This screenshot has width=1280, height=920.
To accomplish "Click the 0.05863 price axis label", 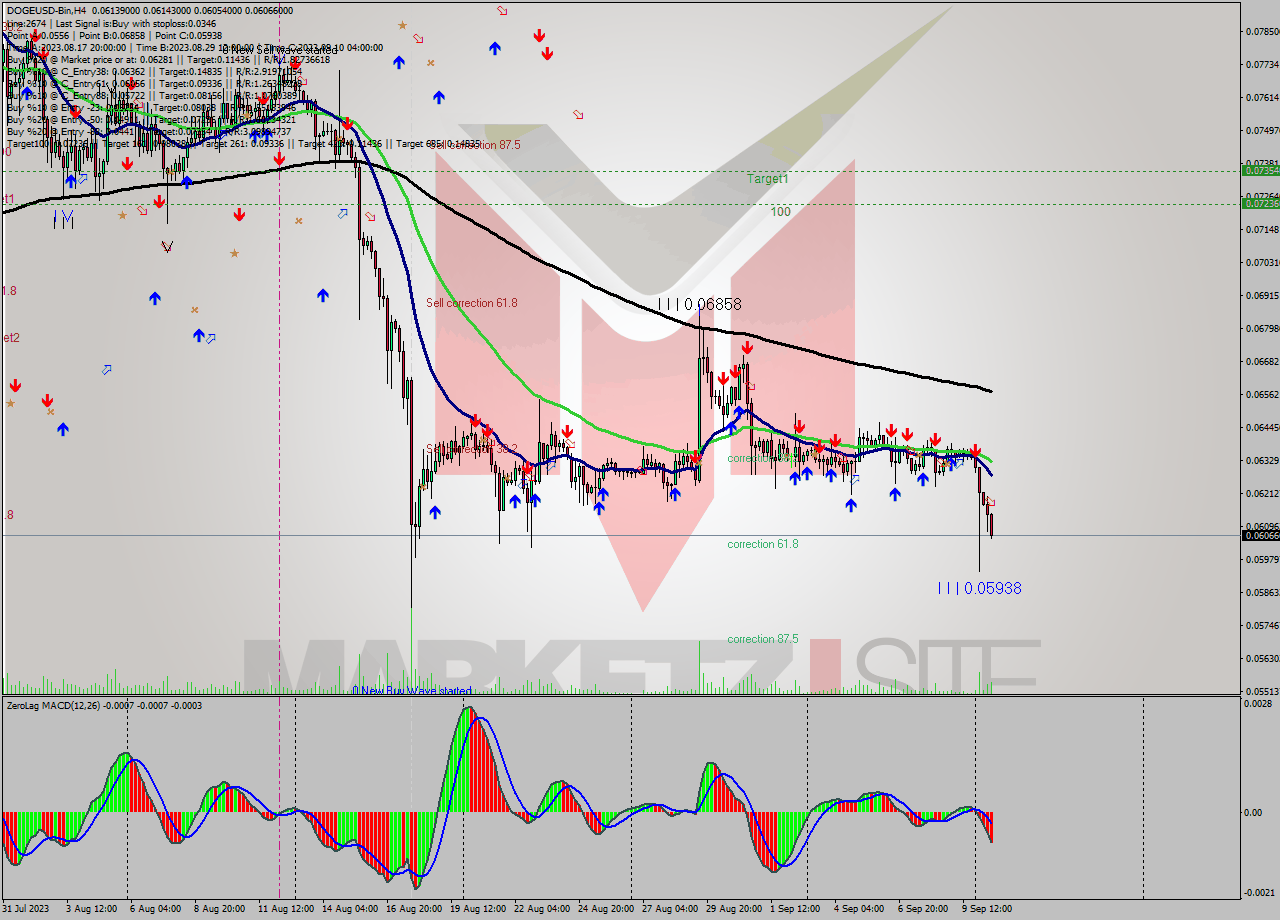I will point(1263,592).
